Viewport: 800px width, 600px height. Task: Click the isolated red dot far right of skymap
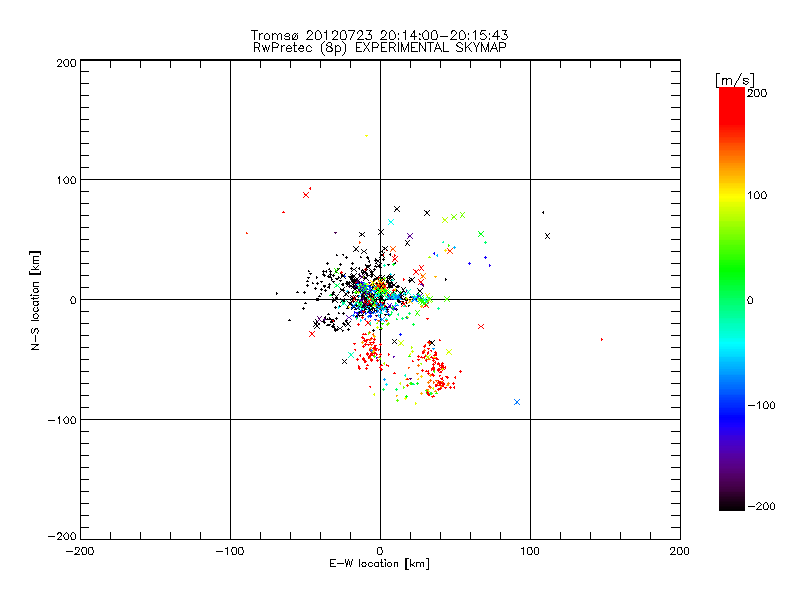point(602,339)
